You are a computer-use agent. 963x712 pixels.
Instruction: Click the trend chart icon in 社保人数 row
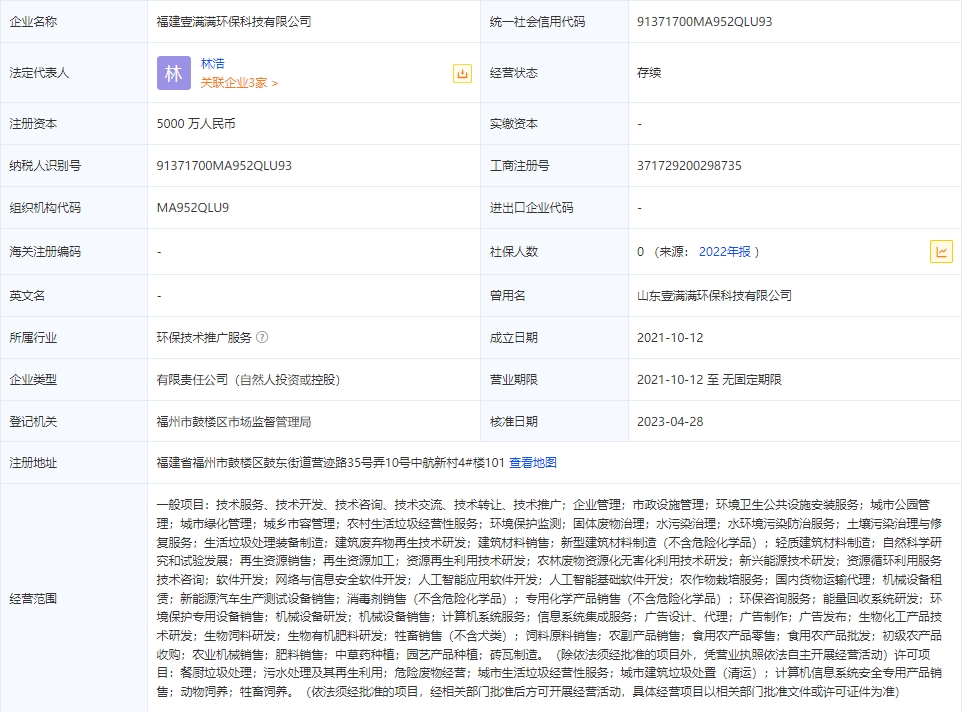point(941,252)
